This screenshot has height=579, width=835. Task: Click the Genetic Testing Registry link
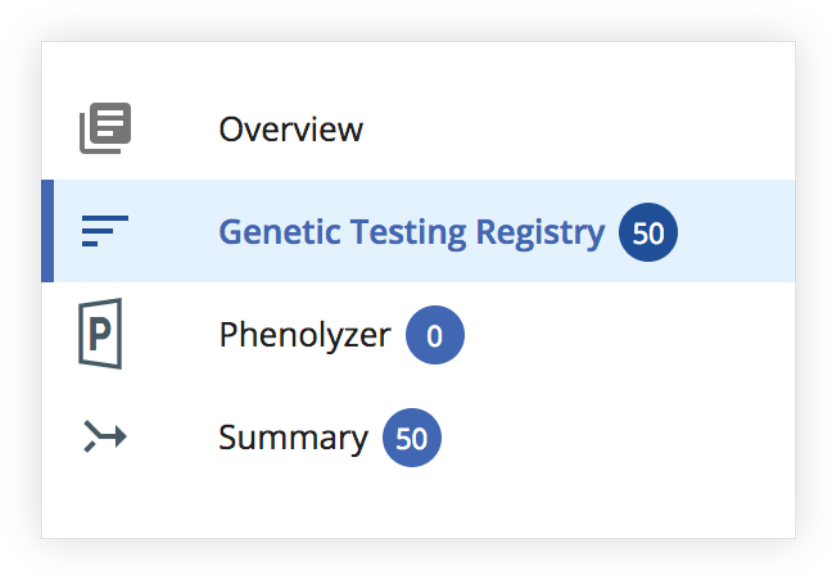pos(410,231)
